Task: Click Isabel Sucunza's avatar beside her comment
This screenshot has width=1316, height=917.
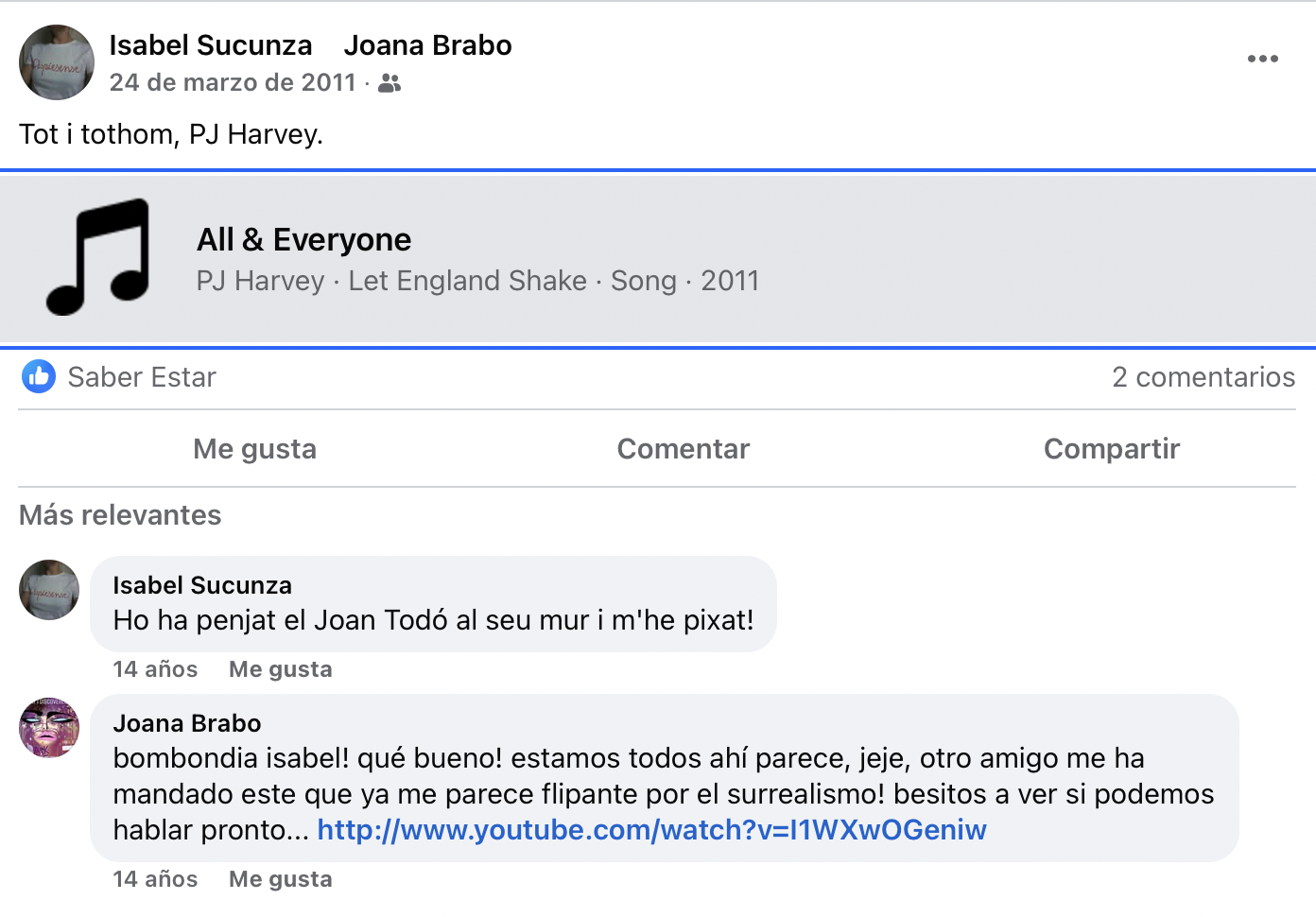Action: (x=49, y=590)
